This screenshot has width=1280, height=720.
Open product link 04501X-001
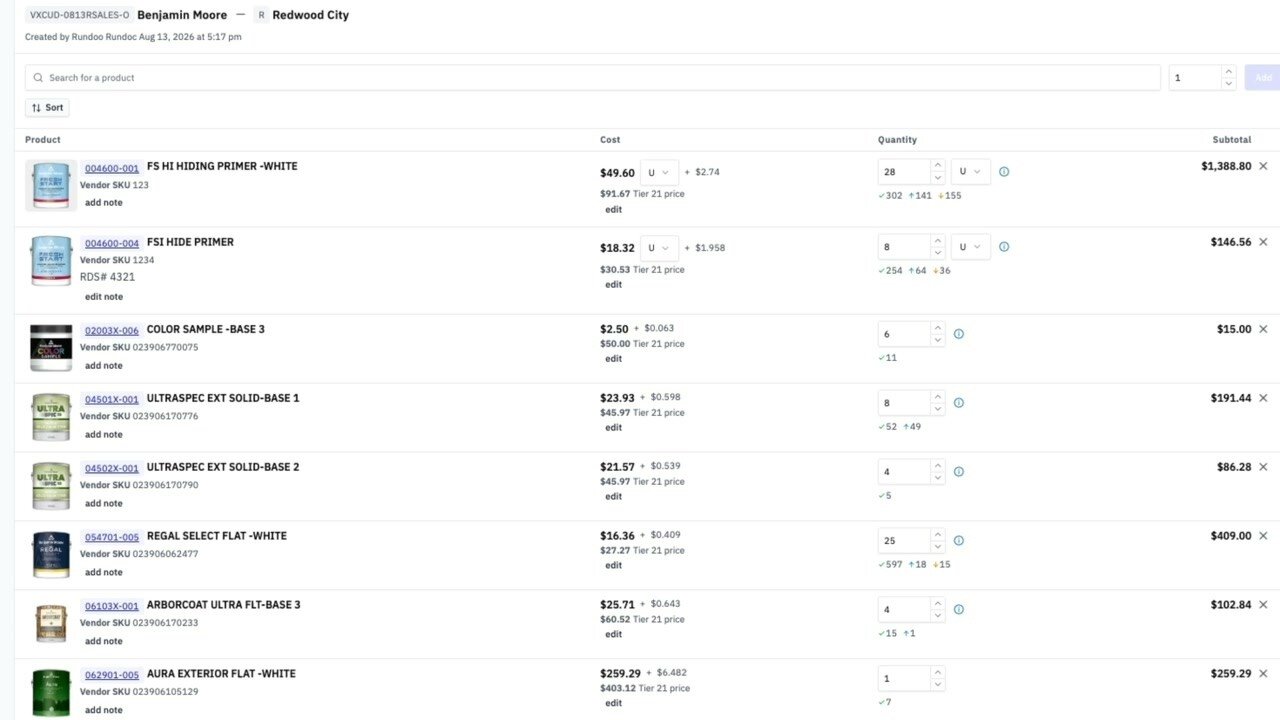(x=112, y=400)
